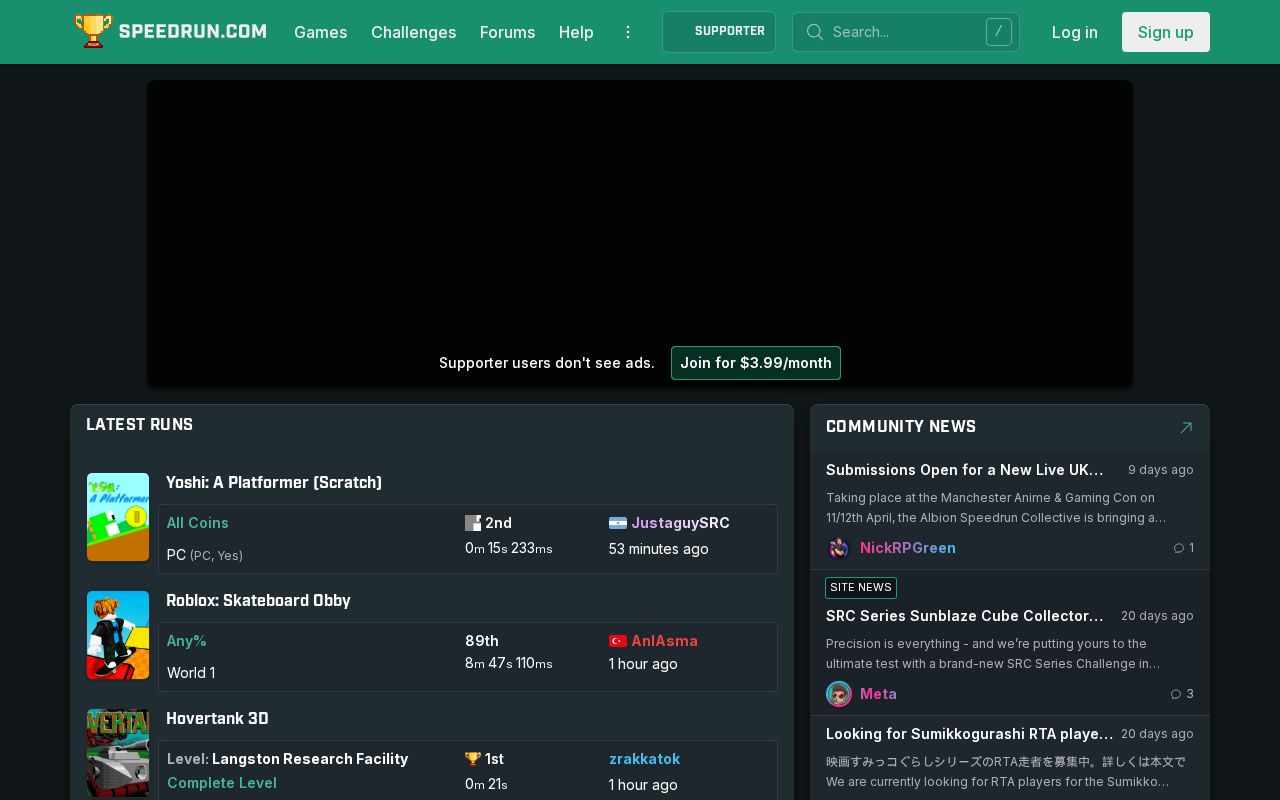Click the rank medal icon beside 2nd place
1280x800 pixels.
[x=473, y=522]
